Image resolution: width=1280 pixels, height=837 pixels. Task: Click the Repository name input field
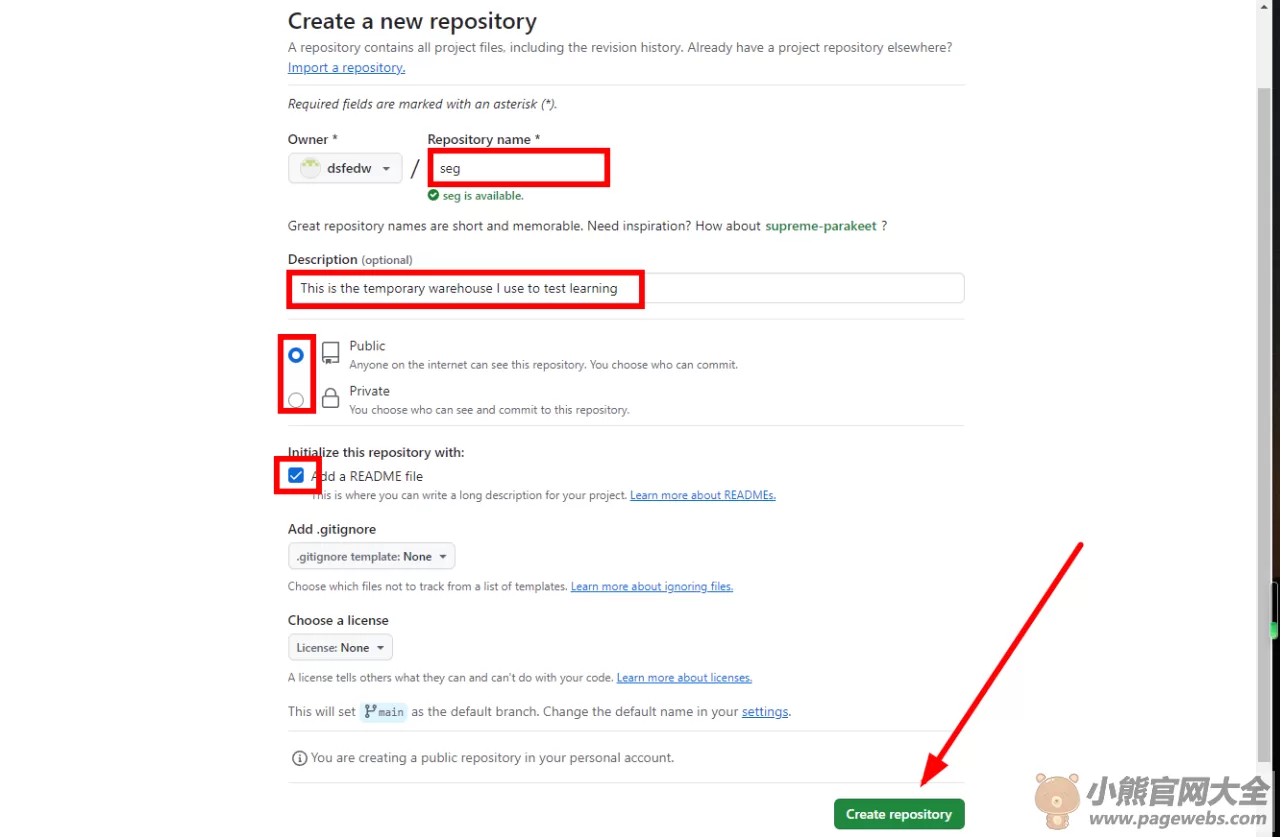pos(518,168)
